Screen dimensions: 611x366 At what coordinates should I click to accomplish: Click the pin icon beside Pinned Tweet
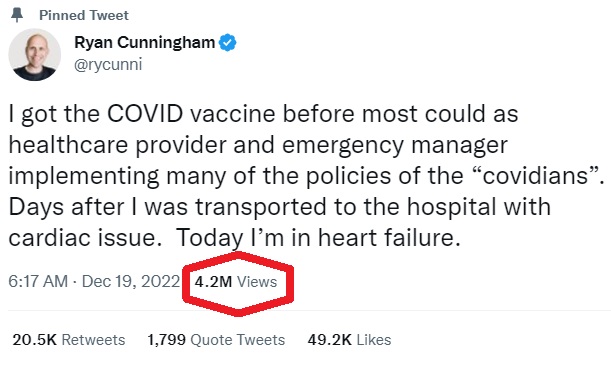point(17,15)
